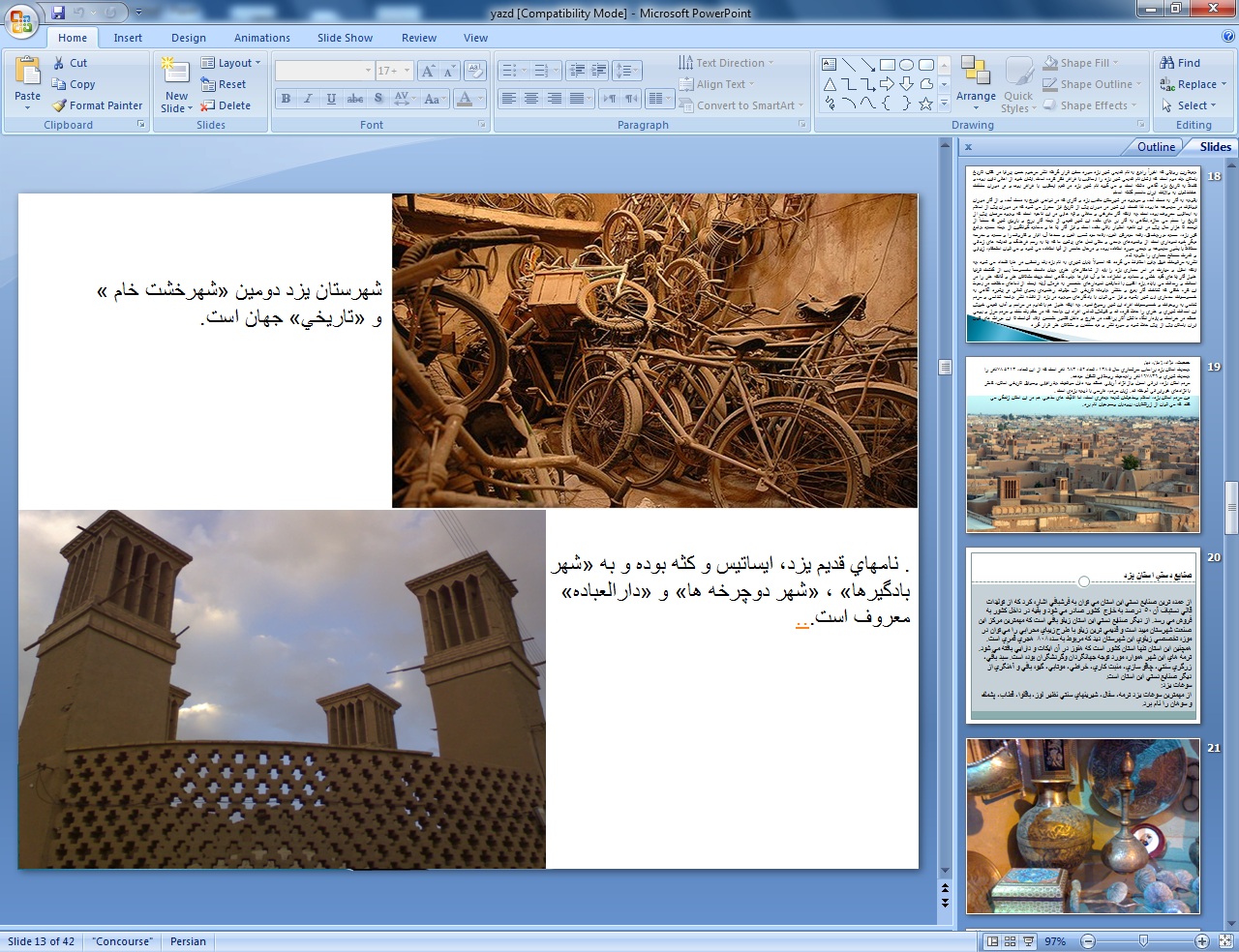Image resolution: width=1239 pixels, height=952 pixels.
Task: Toggle Bold formatting
Action: point(286,99)
